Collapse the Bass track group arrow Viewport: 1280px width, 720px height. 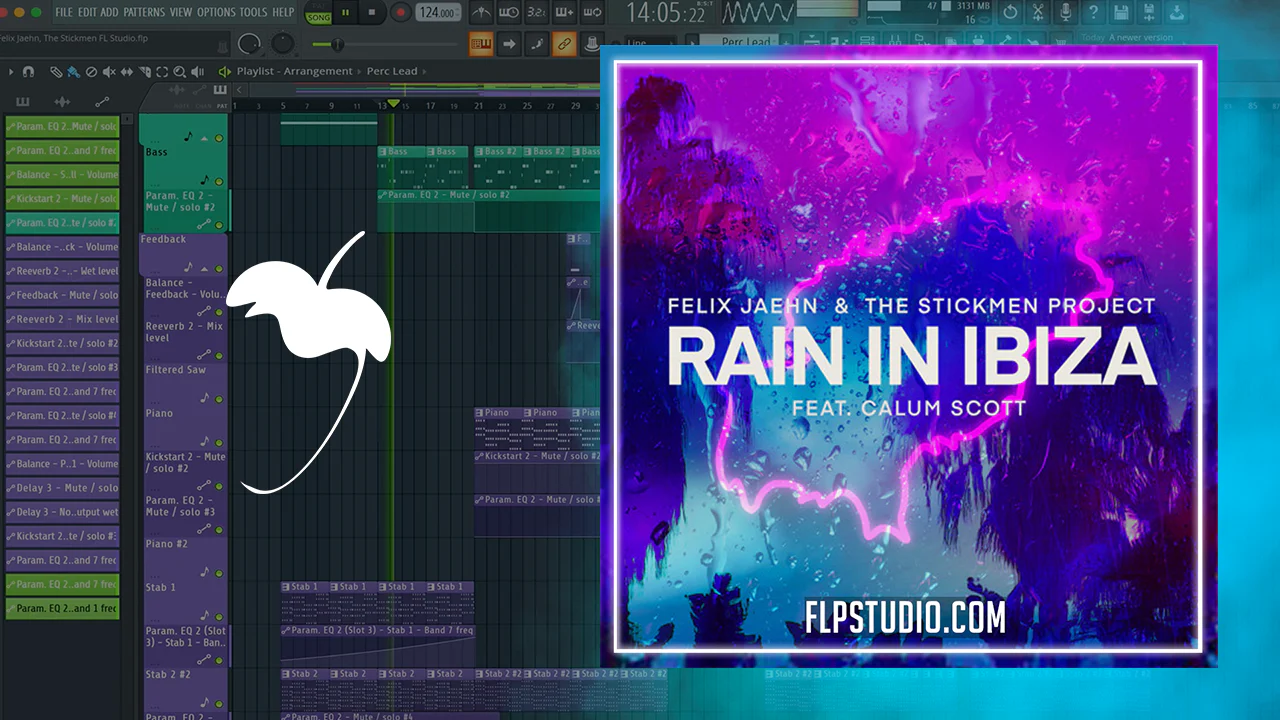click(x=206, y=138)
